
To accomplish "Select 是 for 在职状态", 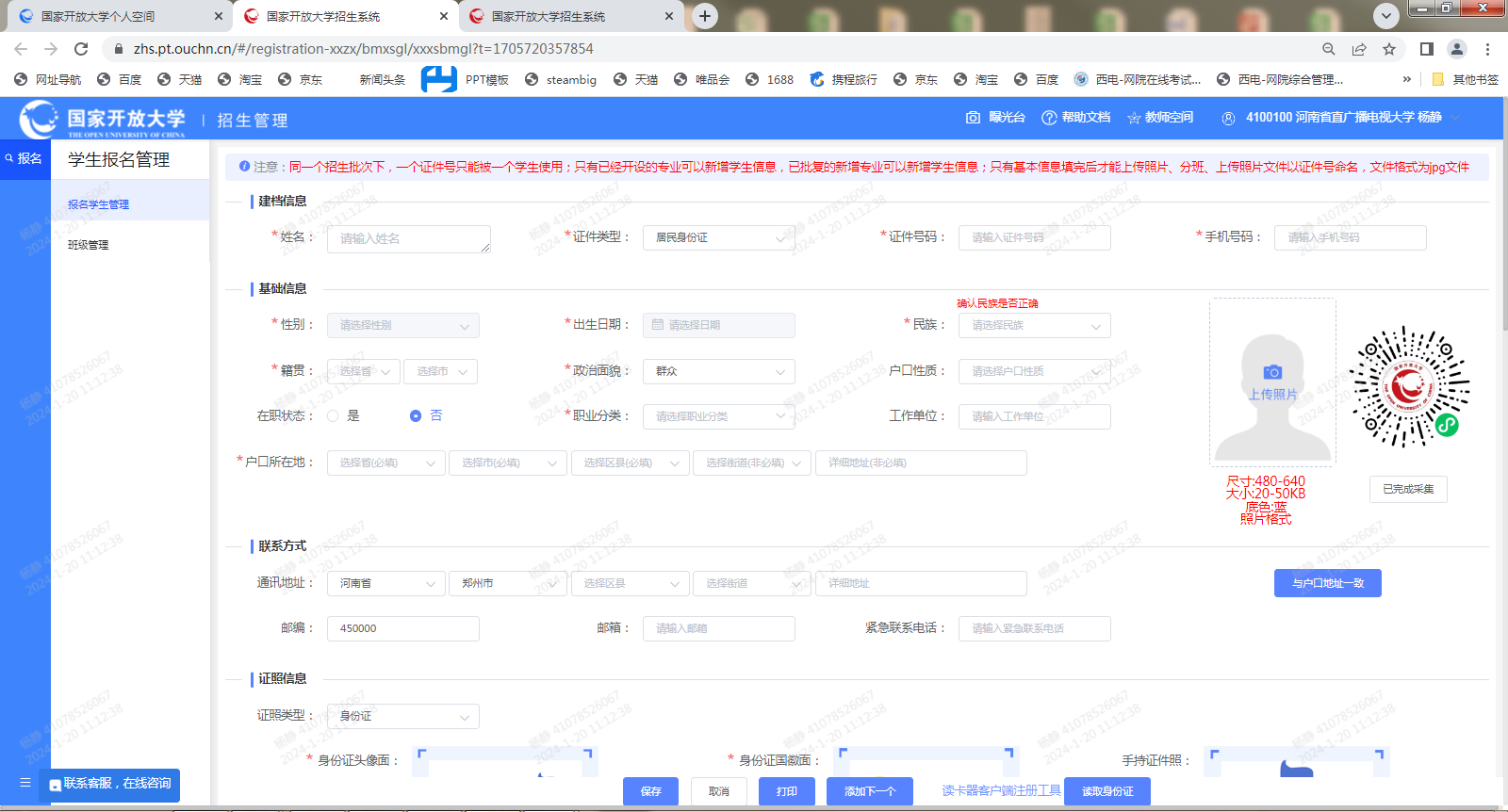I will pyautogui.click(x=333, y=415).
